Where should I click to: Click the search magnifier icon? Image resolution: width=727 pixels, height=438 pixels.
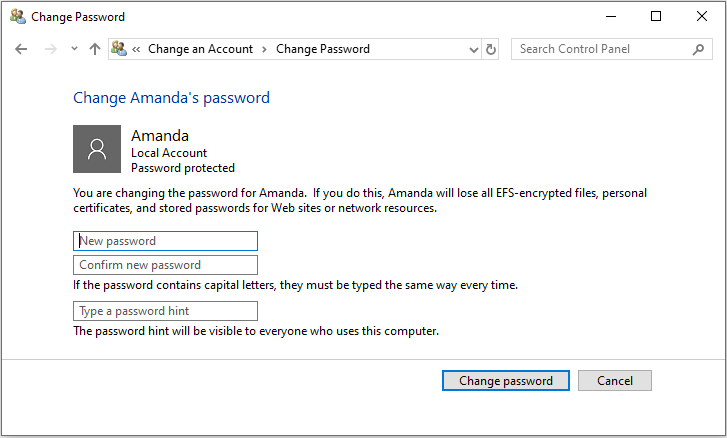point(698,49)
